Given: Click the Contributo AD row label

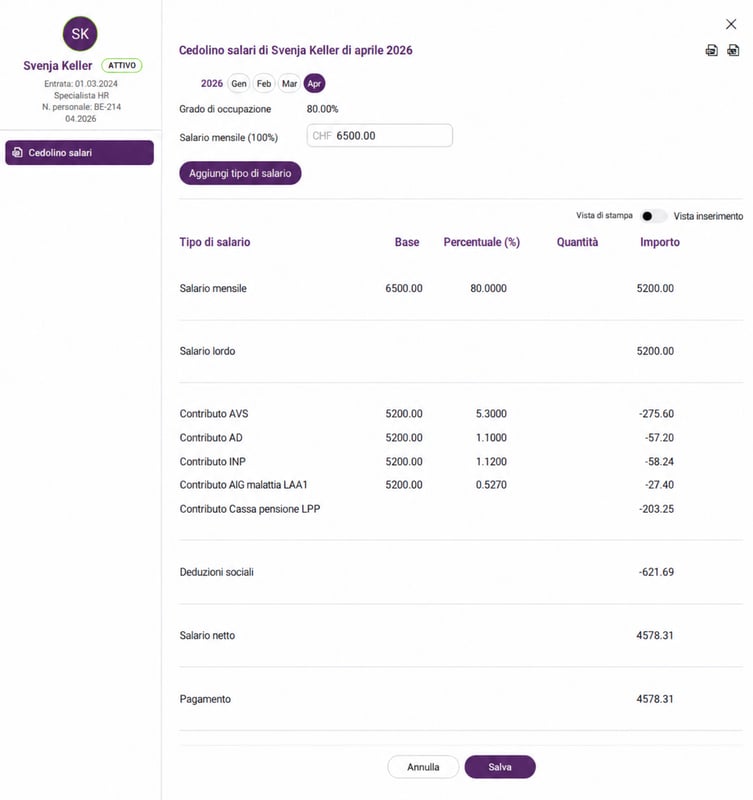Looking at the screenshot, I should pos(211,438).
